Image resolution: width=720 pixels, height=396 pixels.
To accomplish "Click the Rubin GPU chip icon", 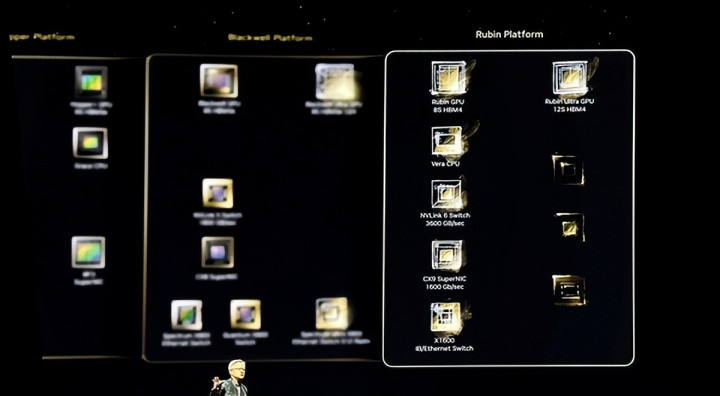I will click(x=449, y=78).
